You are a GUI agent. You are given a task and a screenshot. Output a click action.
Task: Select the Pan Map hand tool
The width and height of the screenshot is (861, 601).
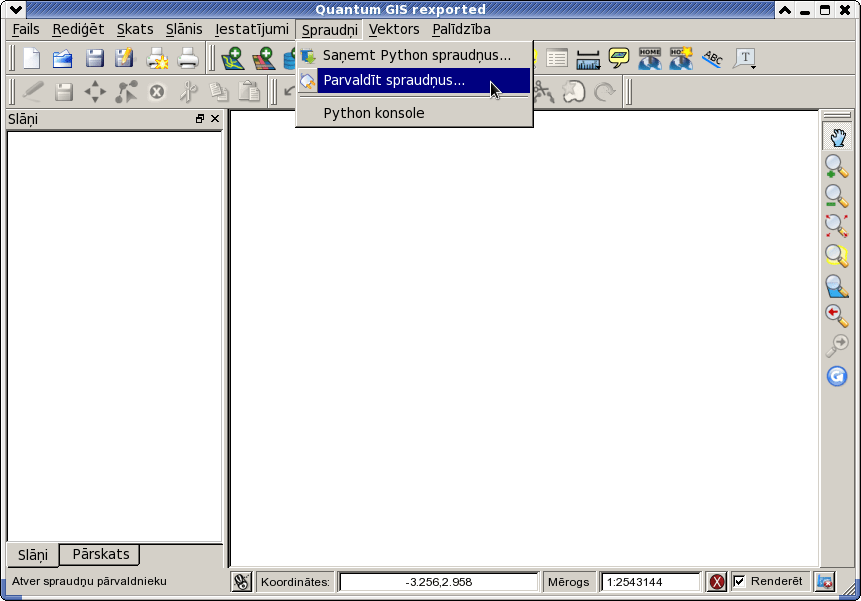pyautogui.click(x=837, y=137)
